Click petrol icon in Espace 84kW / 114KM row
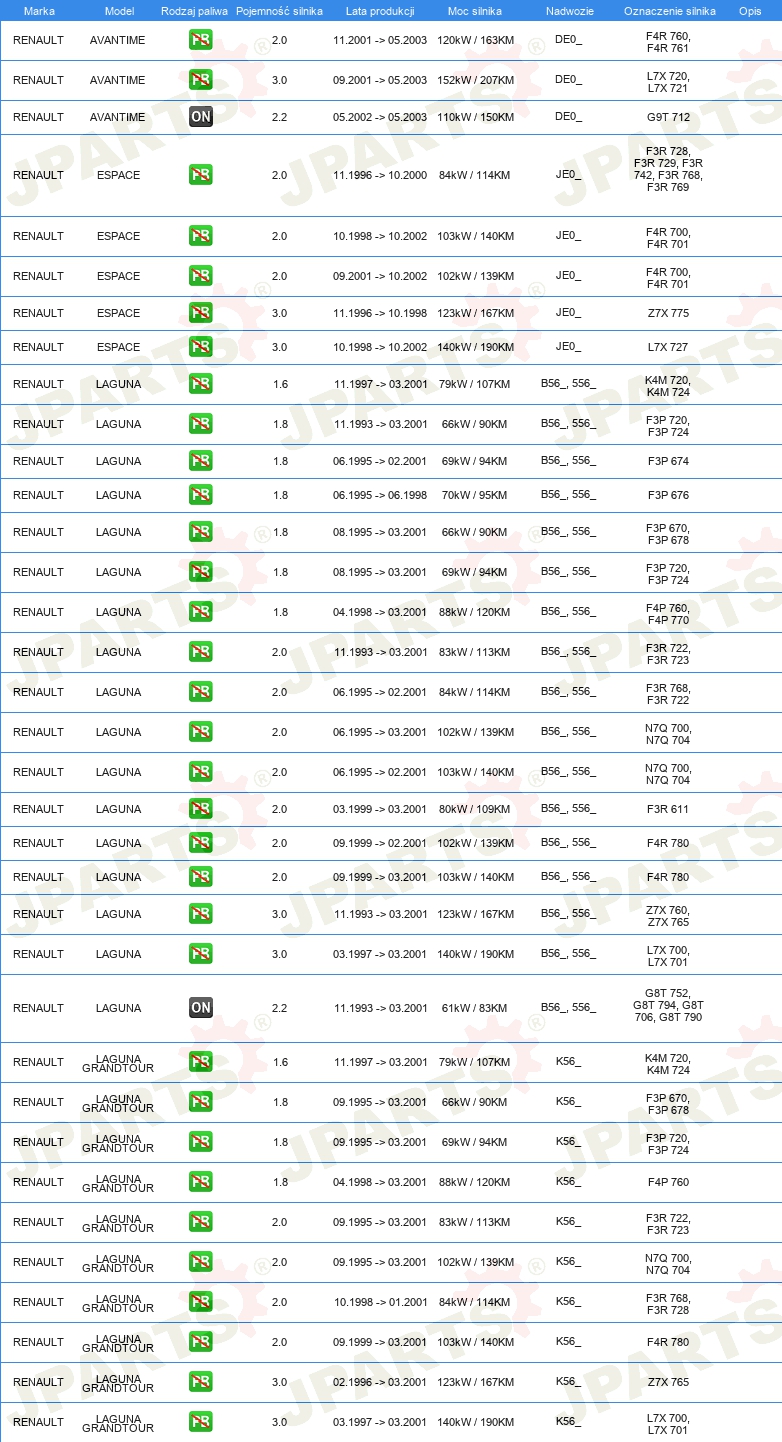The width and height of the screenshot is (782, 1442). [x=201, y=175]
